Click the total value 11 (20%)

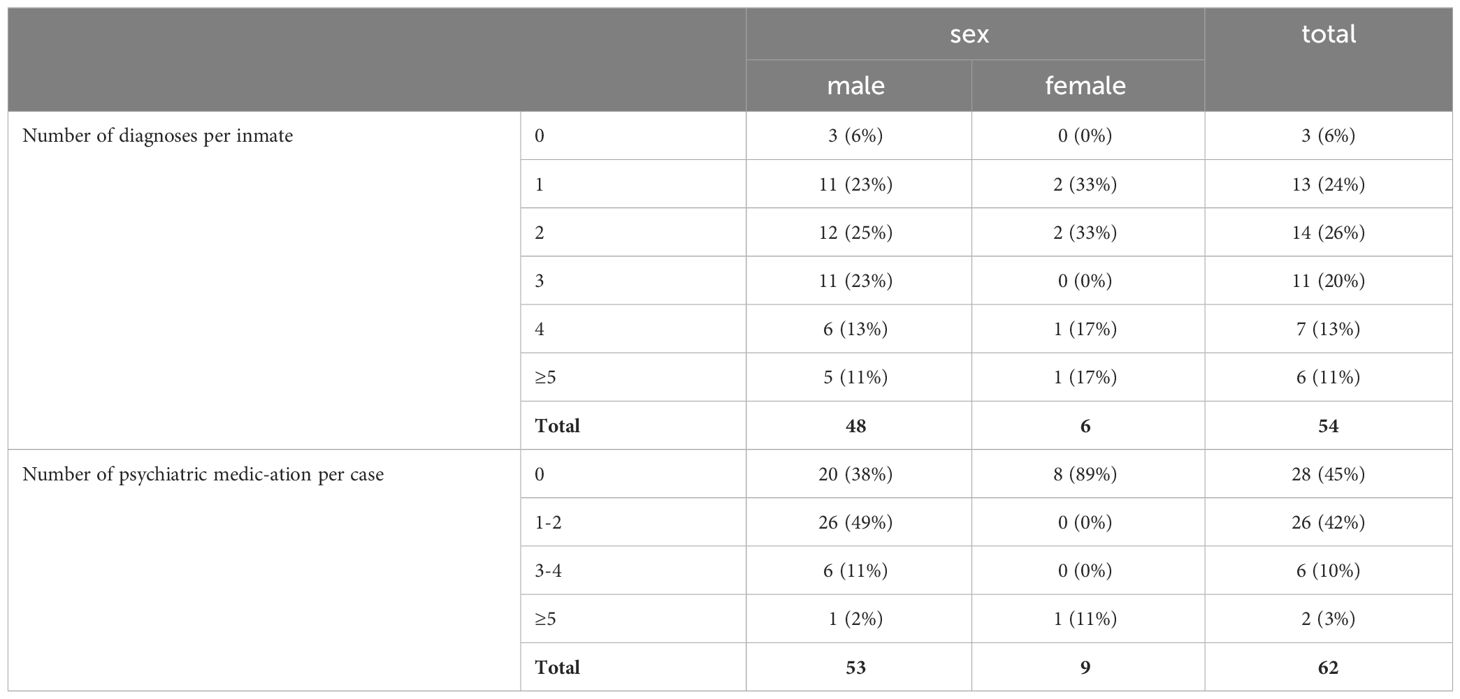pos(1328,281)
